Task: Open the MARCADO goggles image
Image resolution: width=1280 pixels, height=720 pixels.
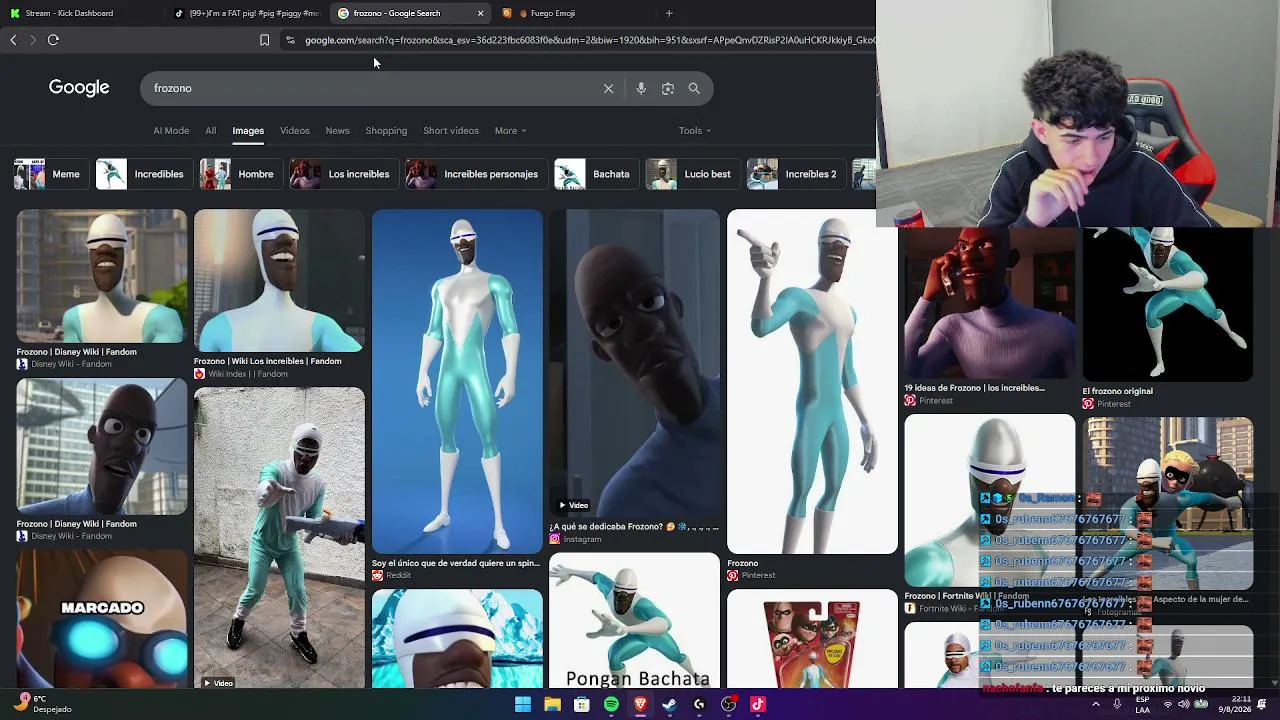Action: click(x=102, y=619)
